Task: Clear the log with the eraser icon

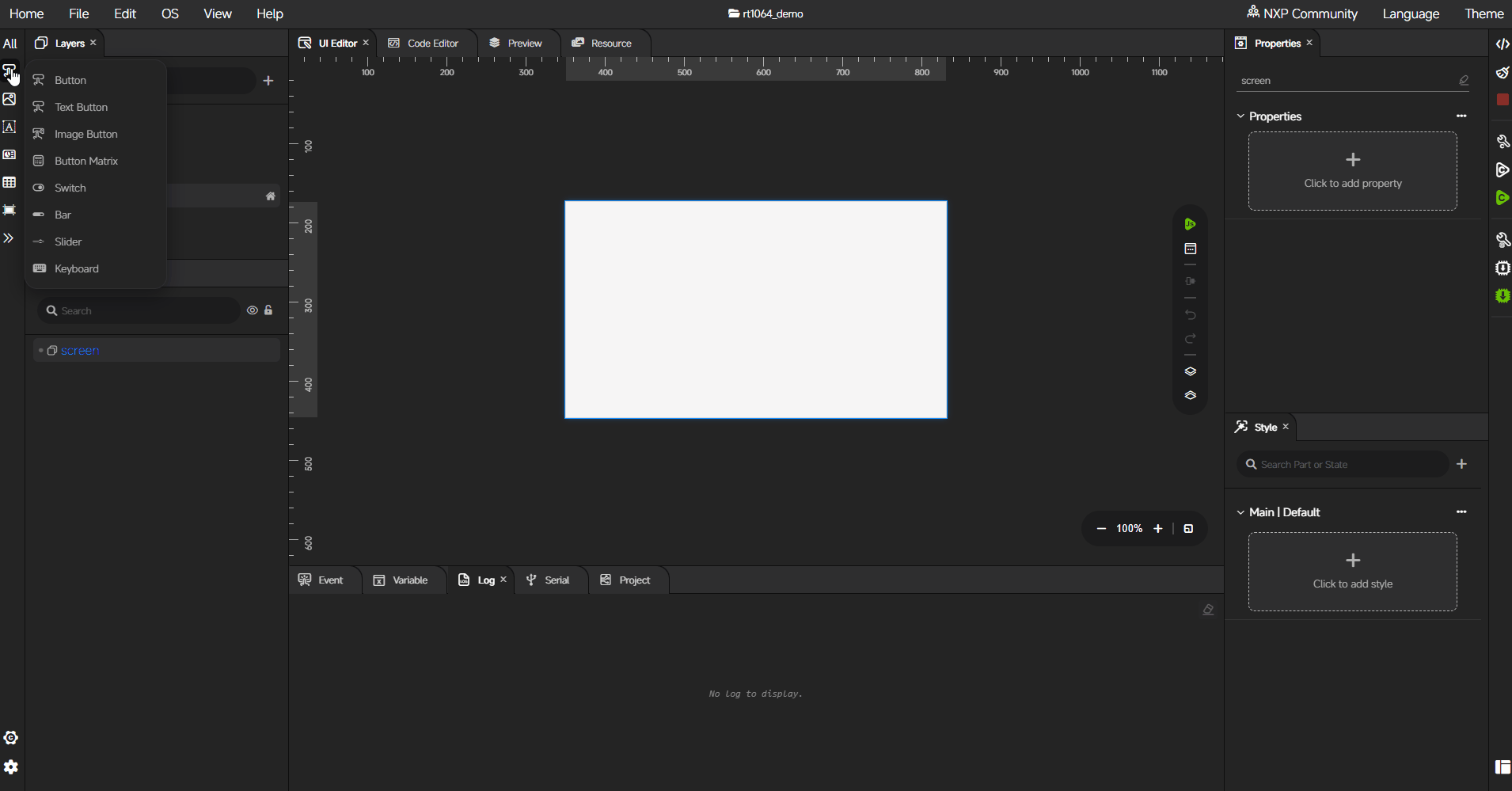Action: point(1208,609)
